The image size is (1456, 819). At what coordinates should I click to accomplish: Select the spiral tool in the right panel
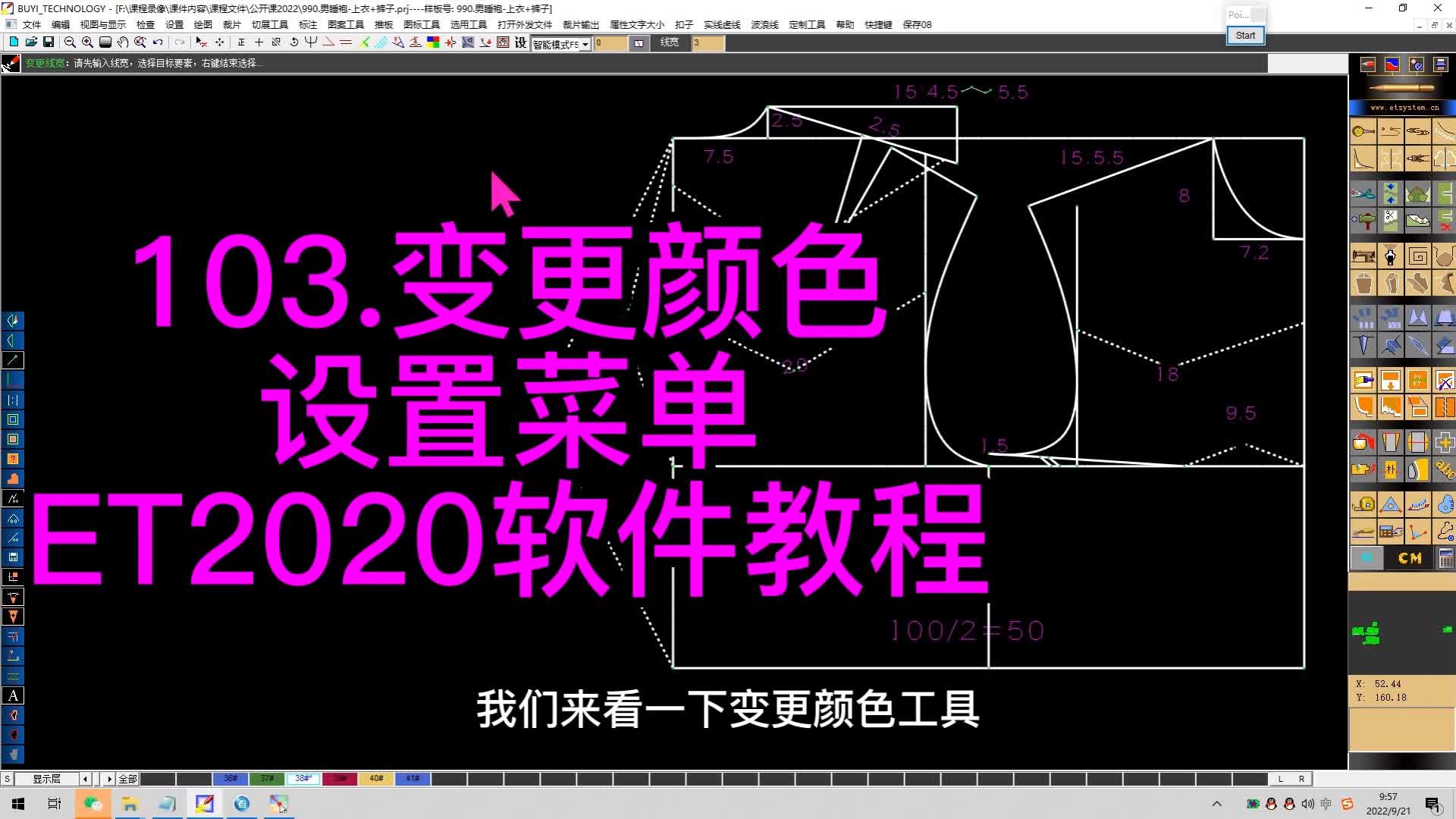coord(1417,256)
